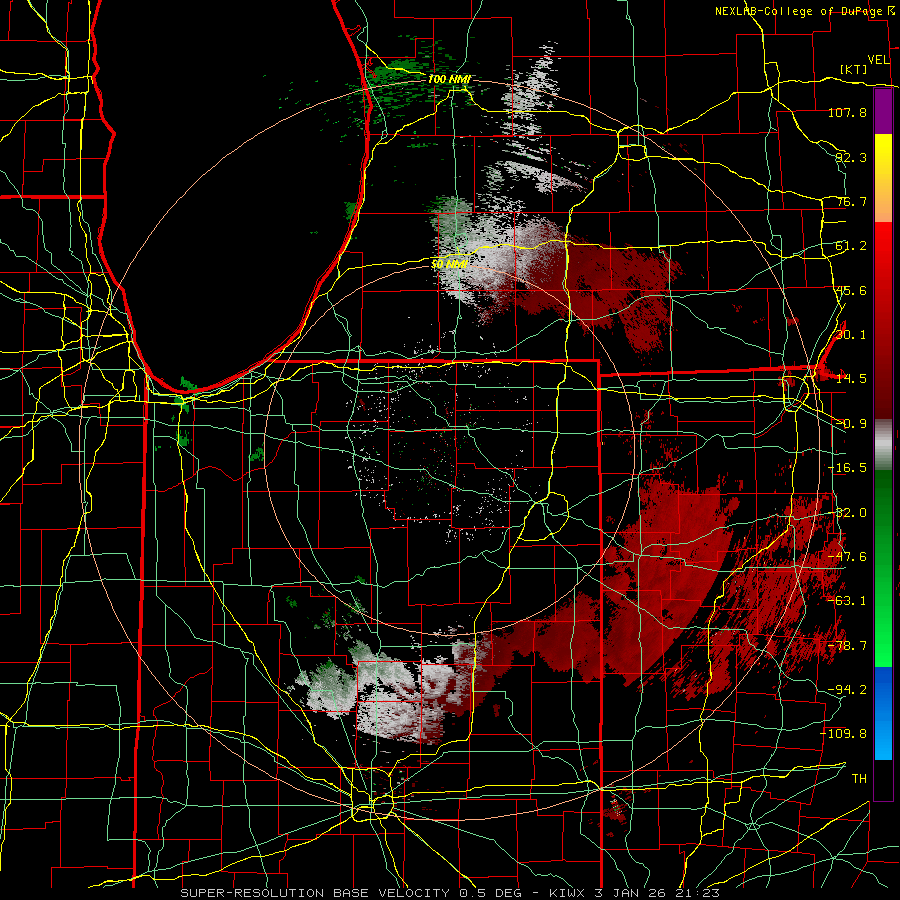Click the 107.8 legend value

click(847, 112)
